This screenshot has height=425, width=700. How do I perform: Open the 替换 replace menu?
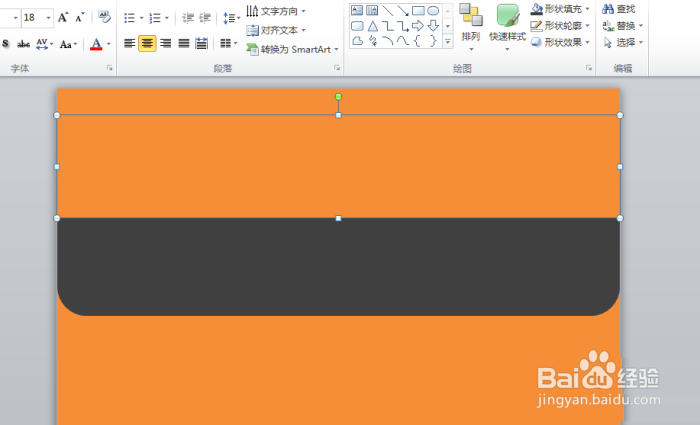tap(622, 25)
